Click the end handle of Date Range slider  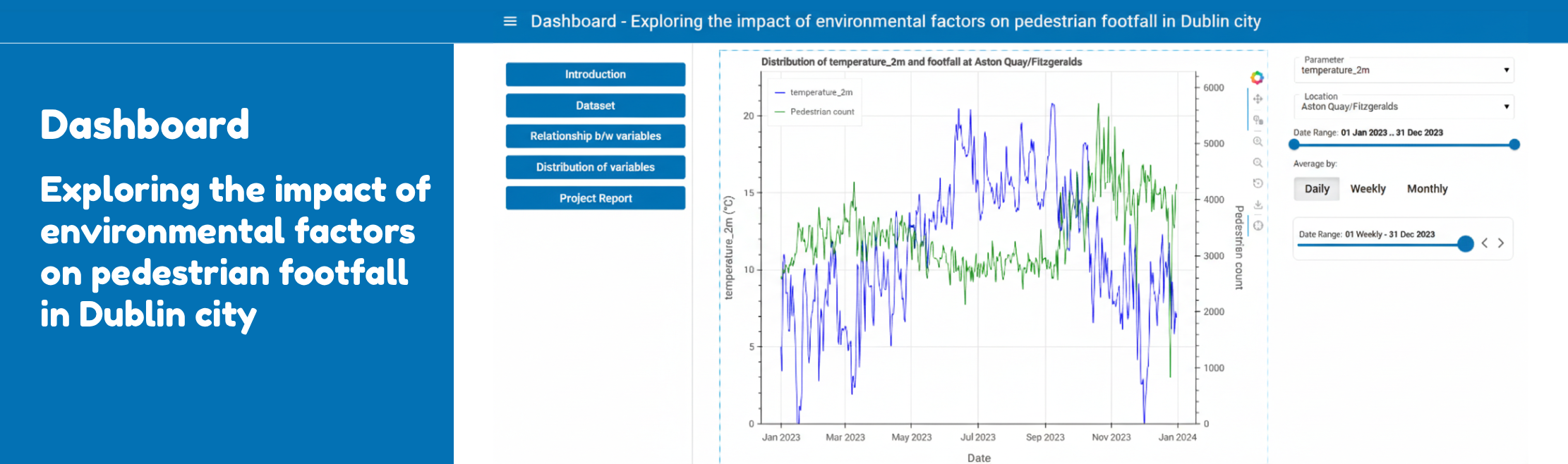(1514, 145)
